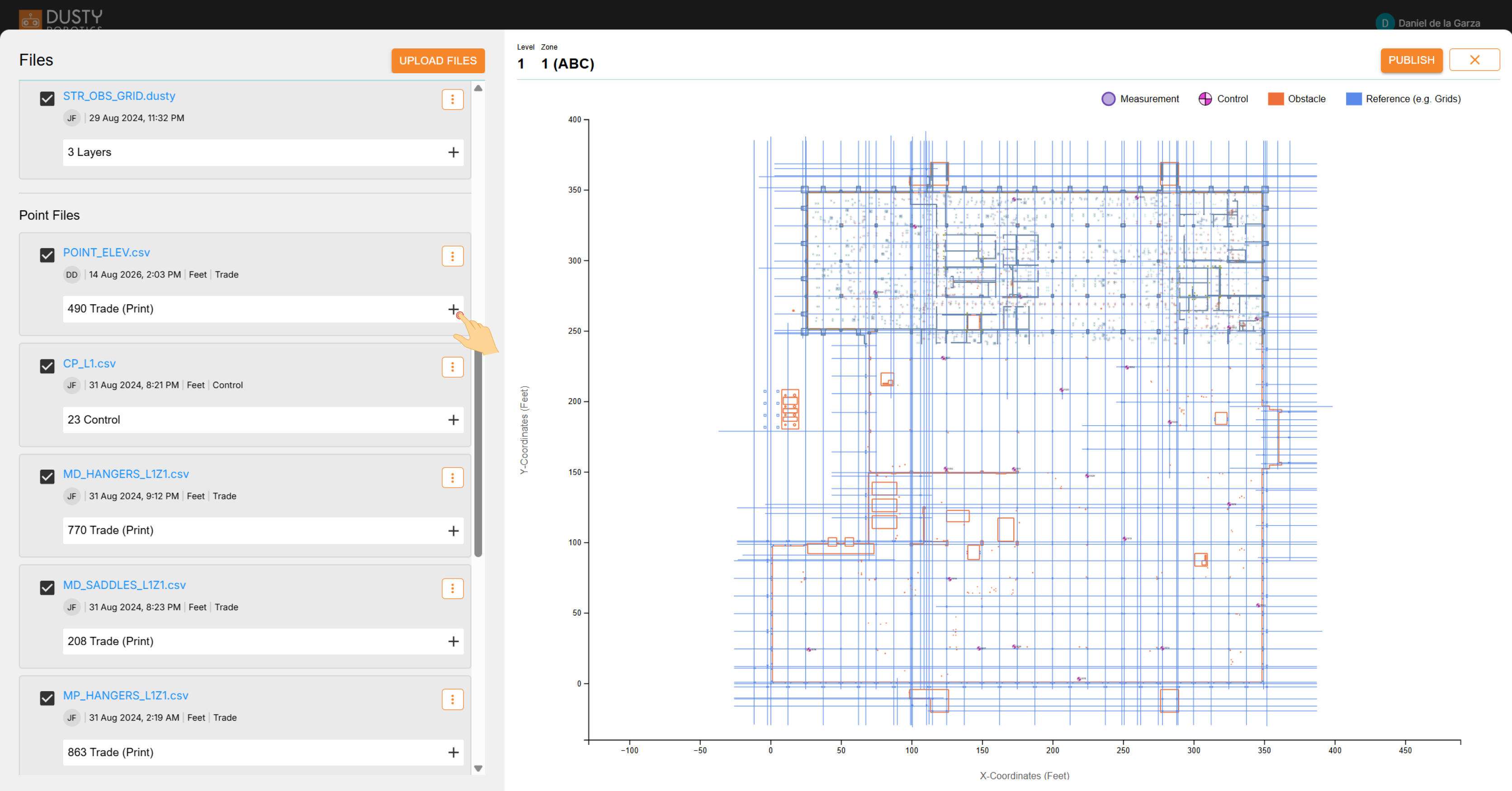
Task: Click the scroll up arrow in files list
Action: pyautogui.click(x=478, y=88)
